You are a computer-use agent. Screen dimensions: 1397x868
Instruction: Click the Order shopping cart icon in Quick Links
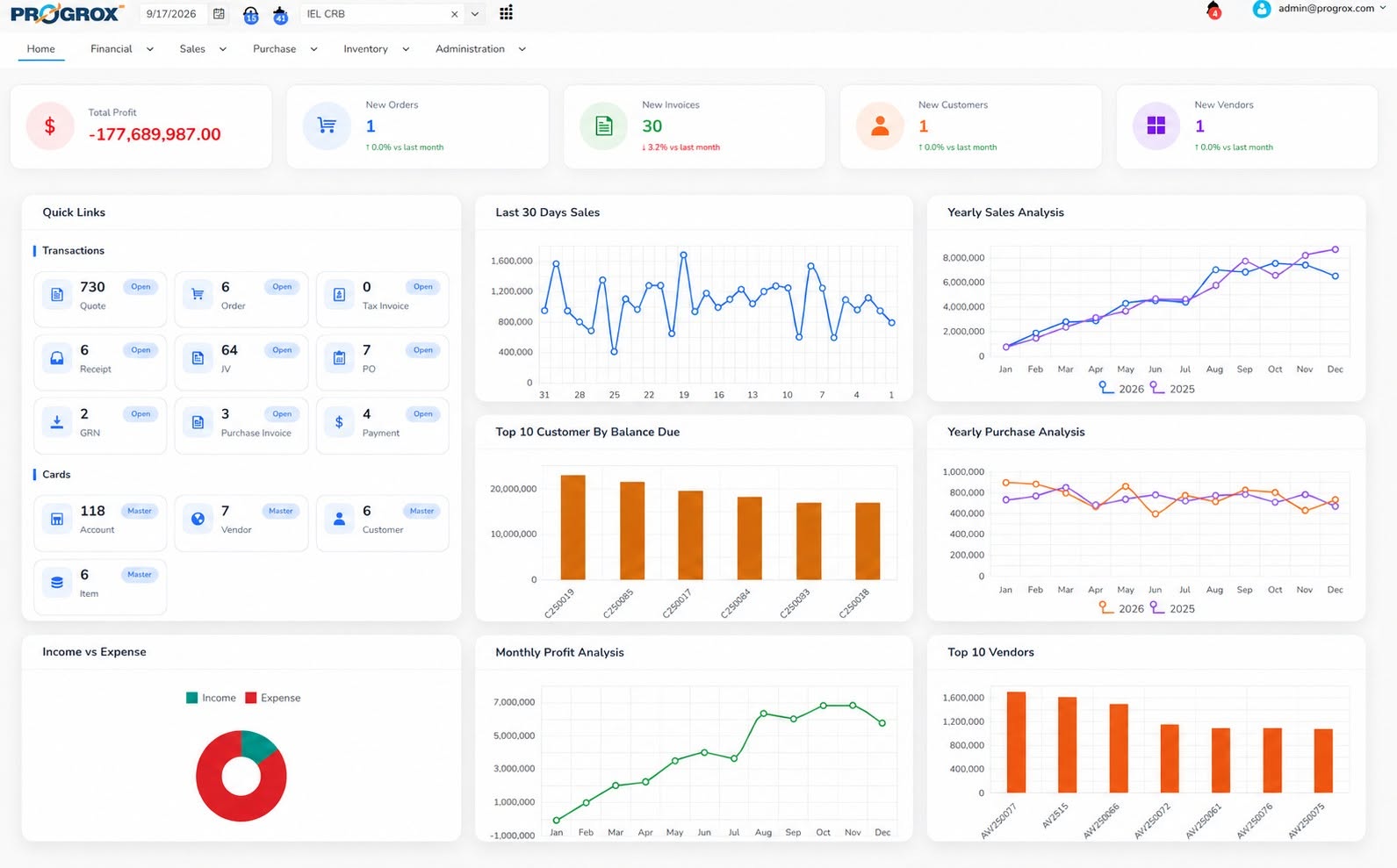point(198,295)
